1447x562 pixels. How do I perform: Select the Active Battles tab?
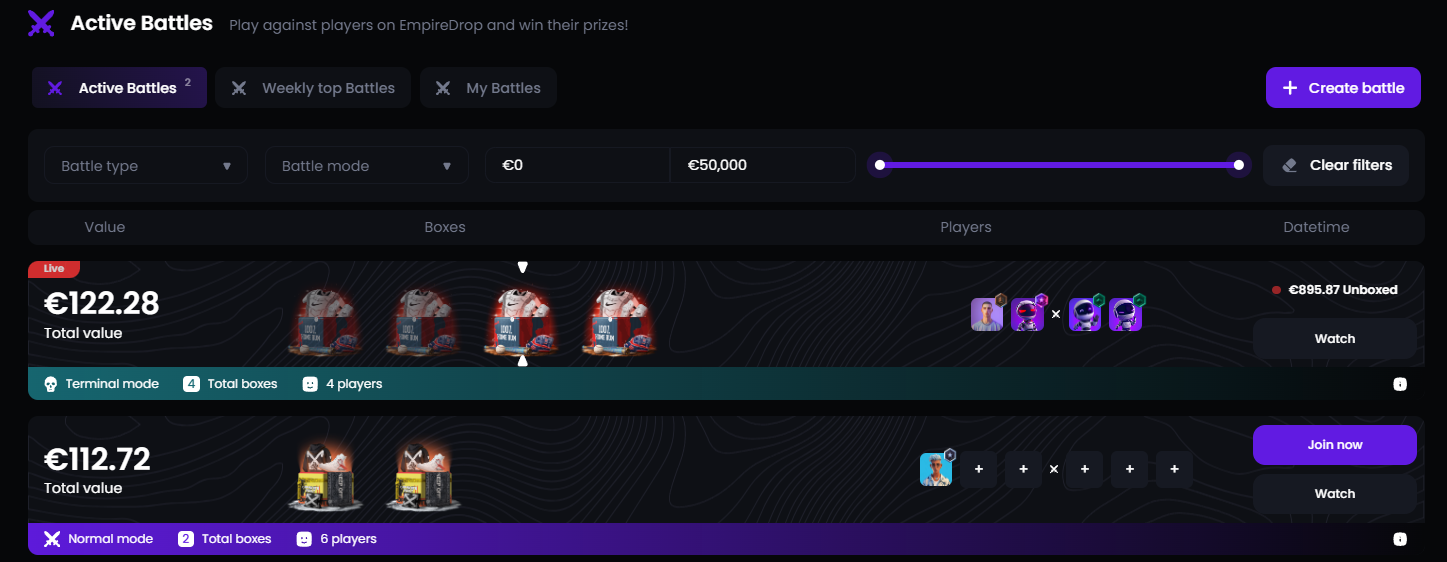[119, 88]
